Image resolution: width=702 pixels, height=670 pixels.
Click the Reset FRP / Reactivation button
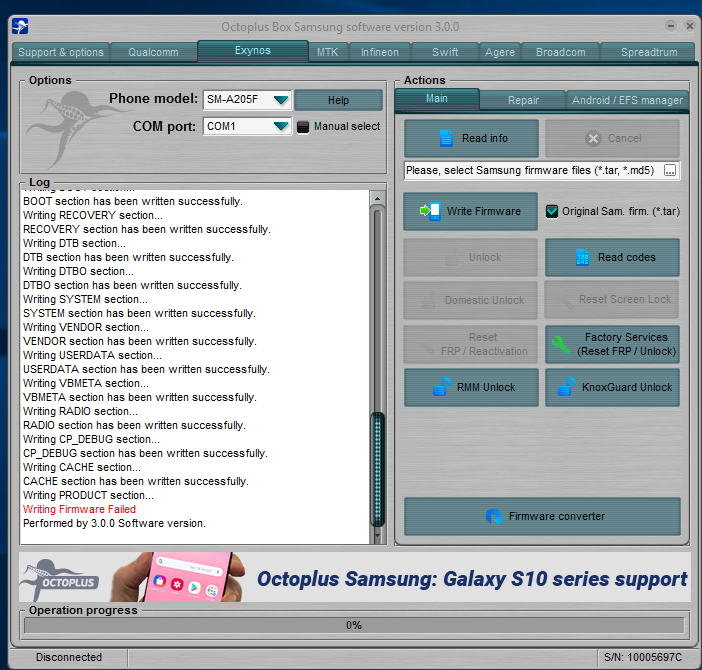(x=470, y=344)
